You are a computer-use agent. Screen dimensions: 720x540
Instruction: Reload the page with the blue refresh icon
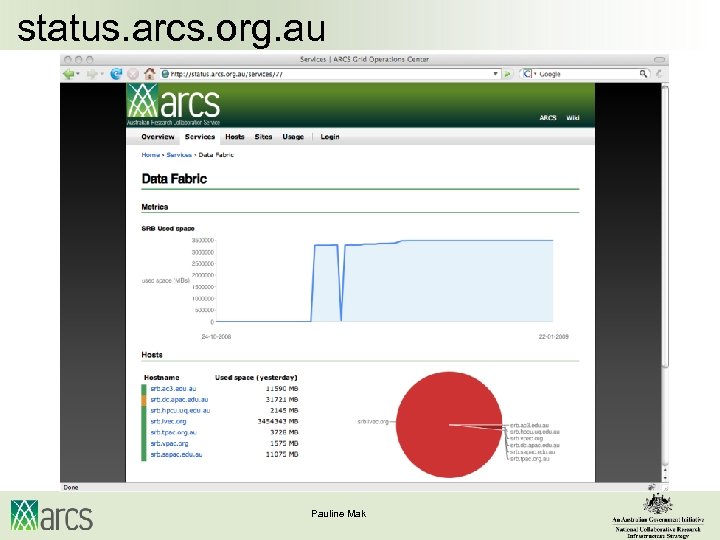(116, 74)
